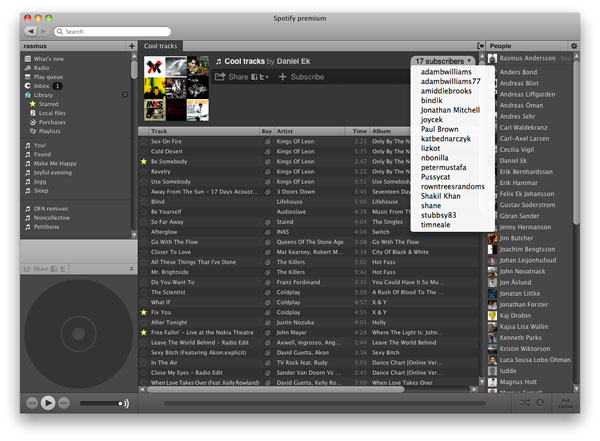
Task: Select subscriber adambwilliams
Action: click(x=446, y=72)
